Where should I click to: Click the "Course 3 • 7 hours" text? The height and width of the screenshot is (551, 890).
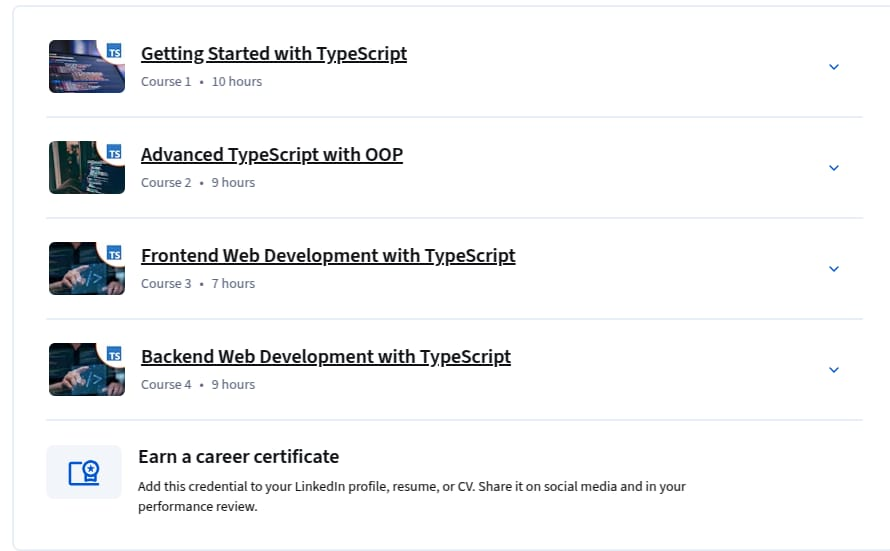coord(198,284)
